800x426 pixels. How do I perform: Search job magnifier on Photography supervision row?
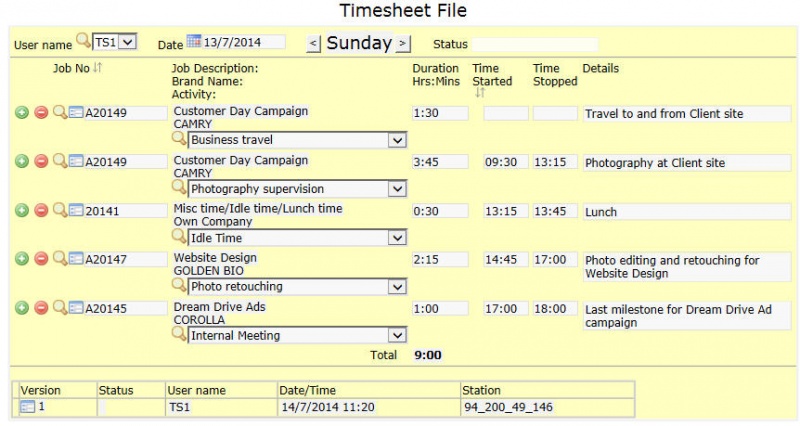60,161
